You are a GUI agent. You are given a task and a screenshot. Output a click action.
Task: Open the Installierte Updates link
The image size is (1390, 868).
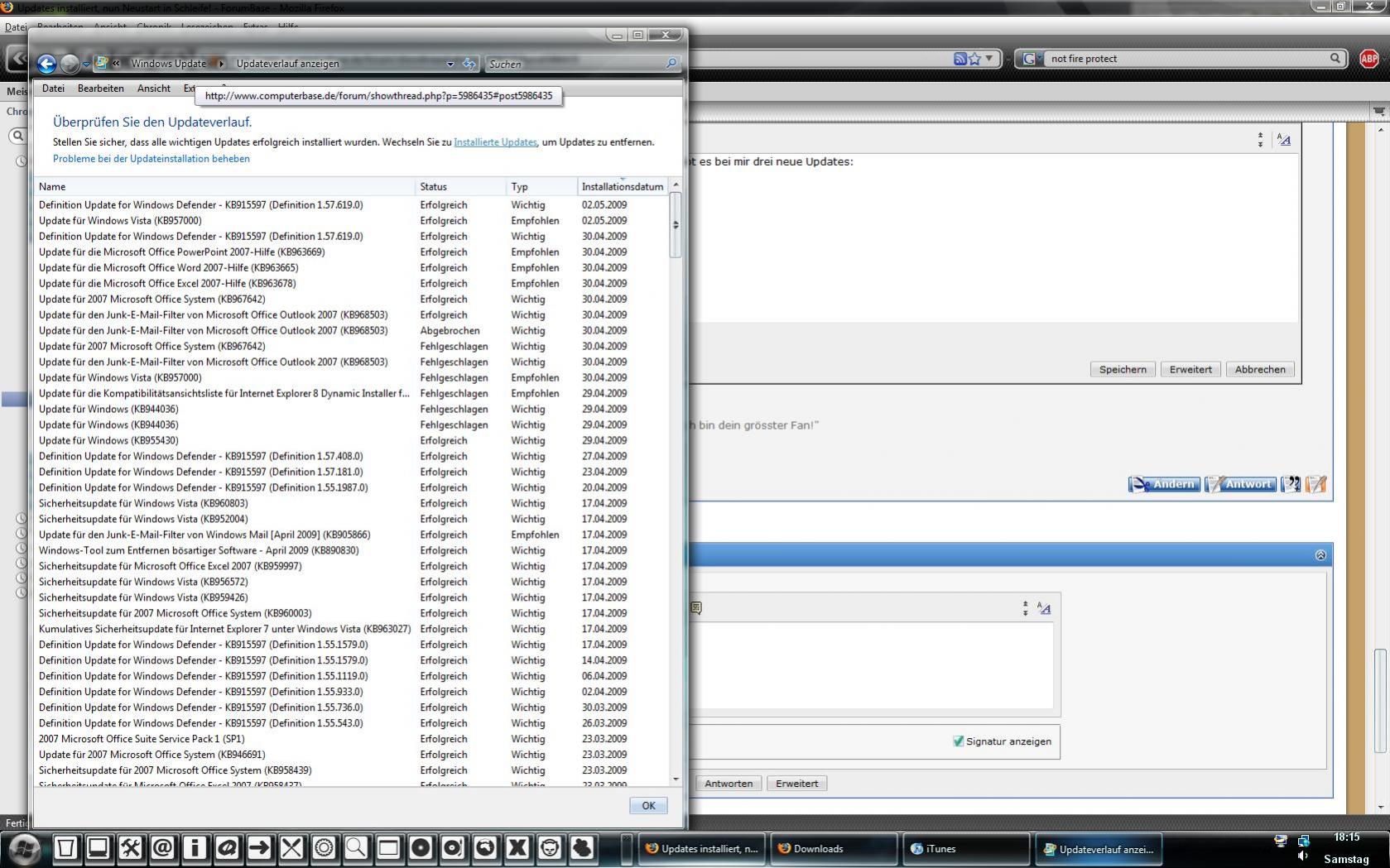495,142
